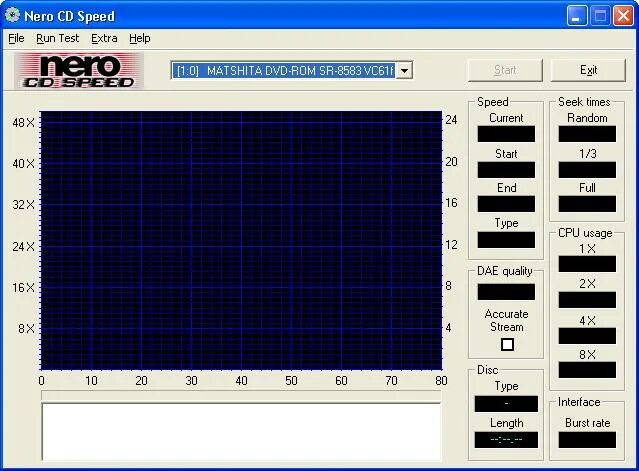The height and width of the screenshot is (471, 639).
Task: Open the Run Test menu
Action: click(57, 38)
